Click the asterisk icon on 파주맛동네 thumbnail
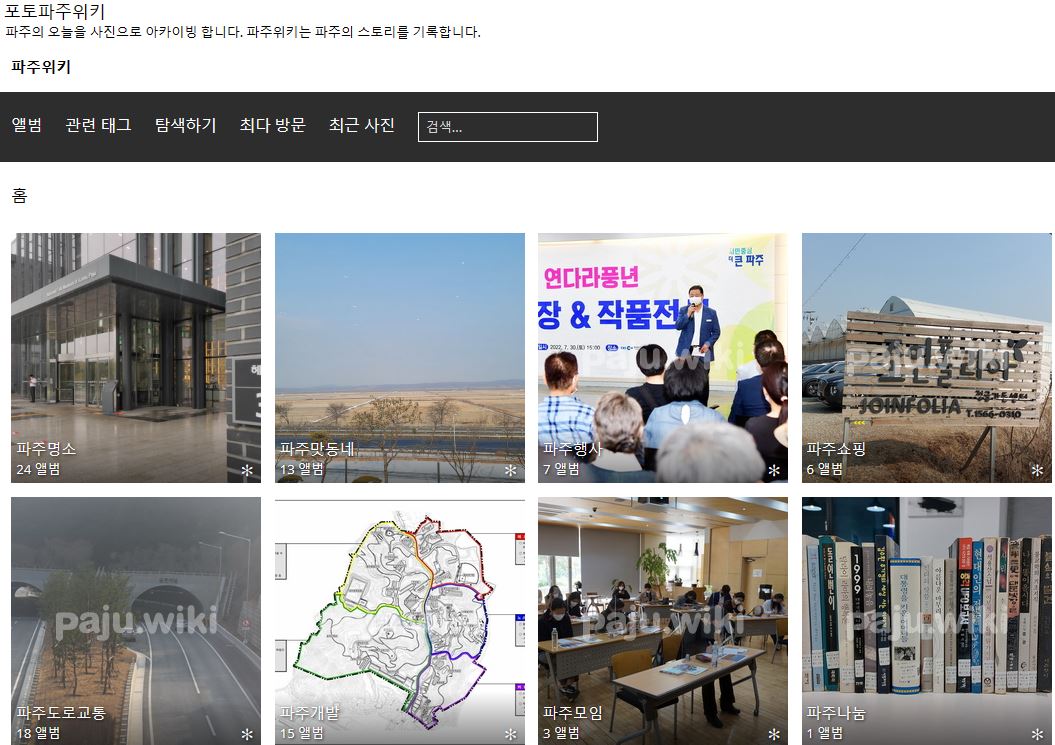Viewport: 1055px width, 745px height. (x=510, y=470)
